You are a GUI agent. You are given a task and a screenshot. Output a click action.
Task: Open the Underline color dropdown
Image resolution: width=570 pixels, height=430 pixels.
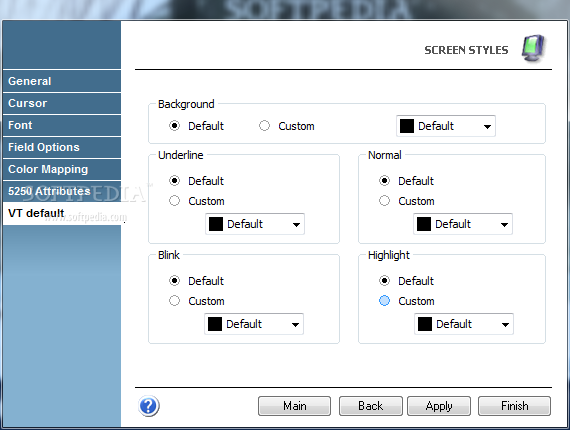pos(255,224)
